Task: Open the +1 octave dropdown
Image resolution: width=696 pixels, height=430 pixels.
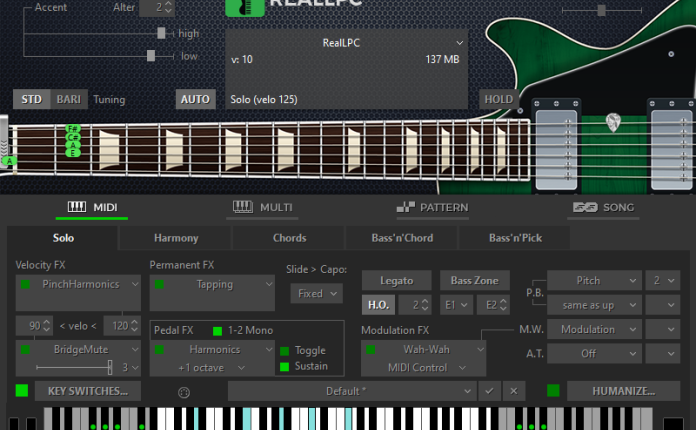Action: click(212, 368)
